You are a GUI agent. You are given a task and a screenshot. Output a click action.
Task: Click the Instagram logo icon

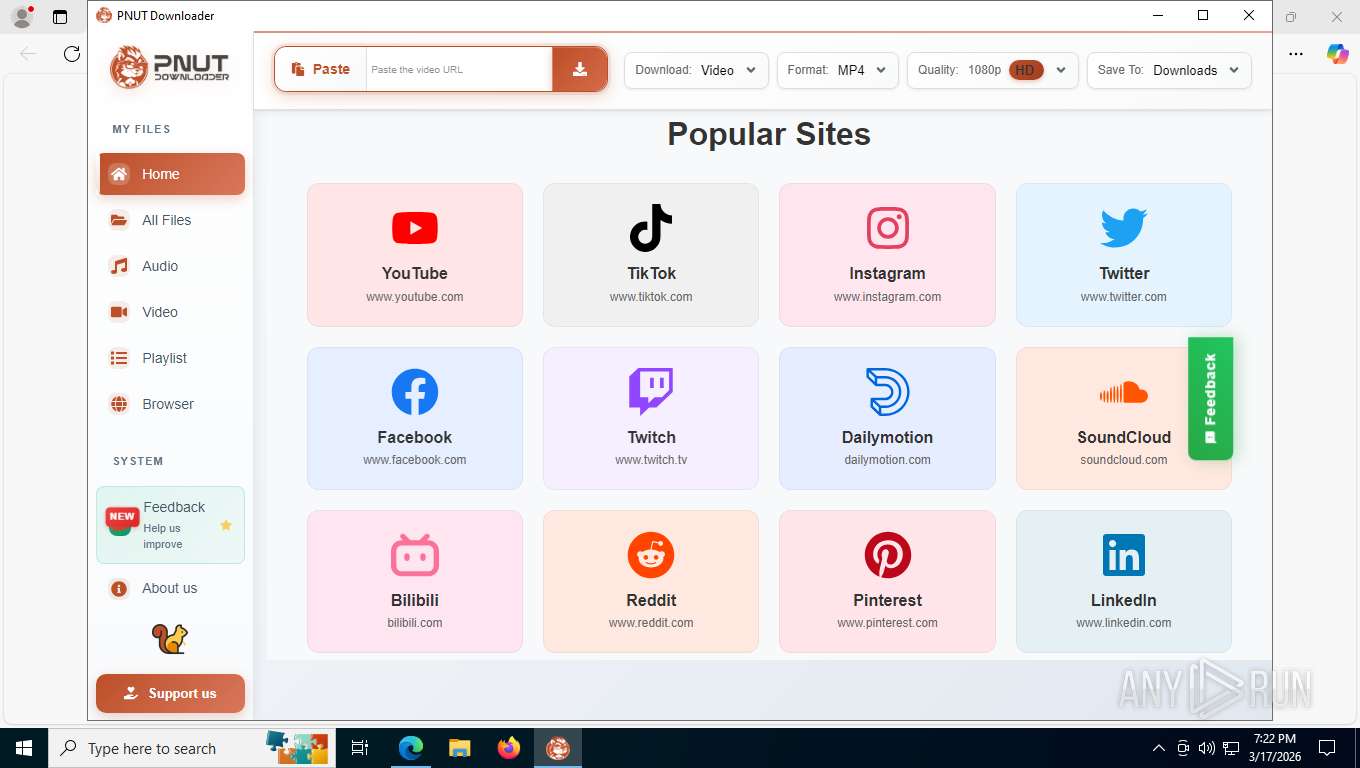pos(887,228)
